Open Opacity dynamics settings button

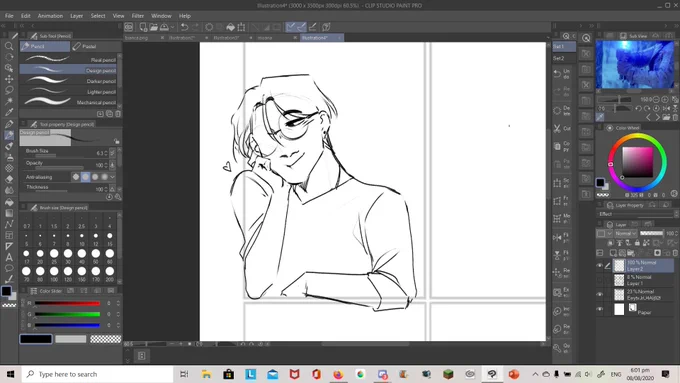point(112,165)
